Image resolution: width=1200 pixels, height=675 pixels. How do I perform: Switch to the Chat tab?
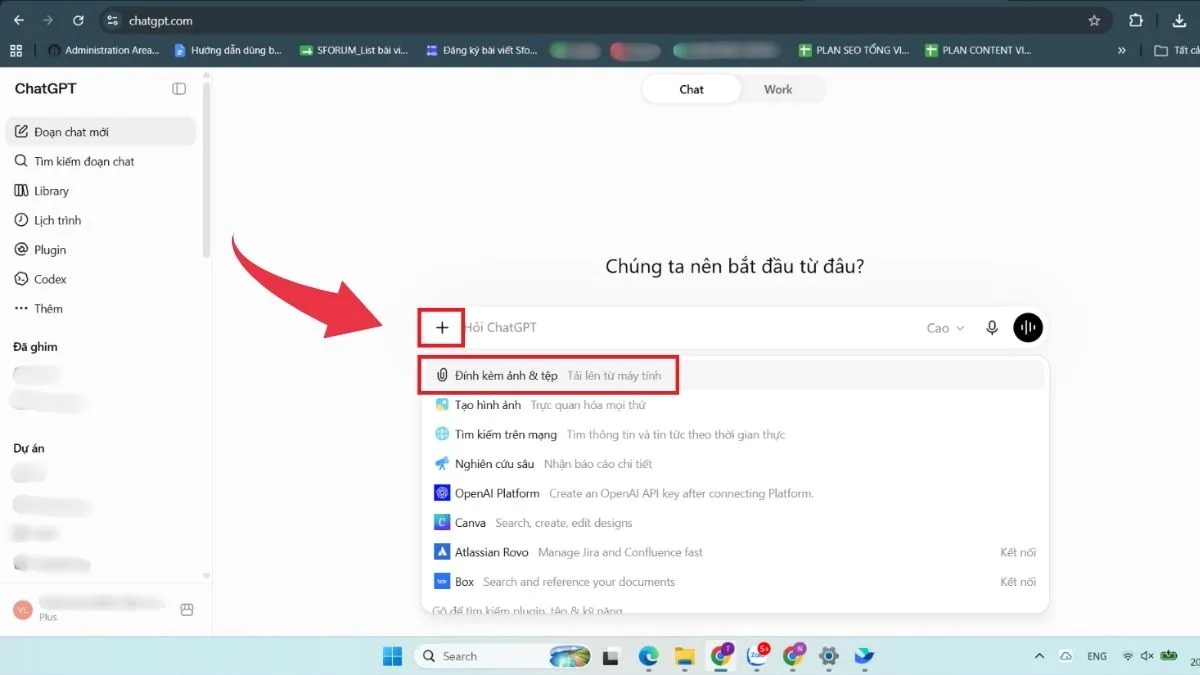691,89
